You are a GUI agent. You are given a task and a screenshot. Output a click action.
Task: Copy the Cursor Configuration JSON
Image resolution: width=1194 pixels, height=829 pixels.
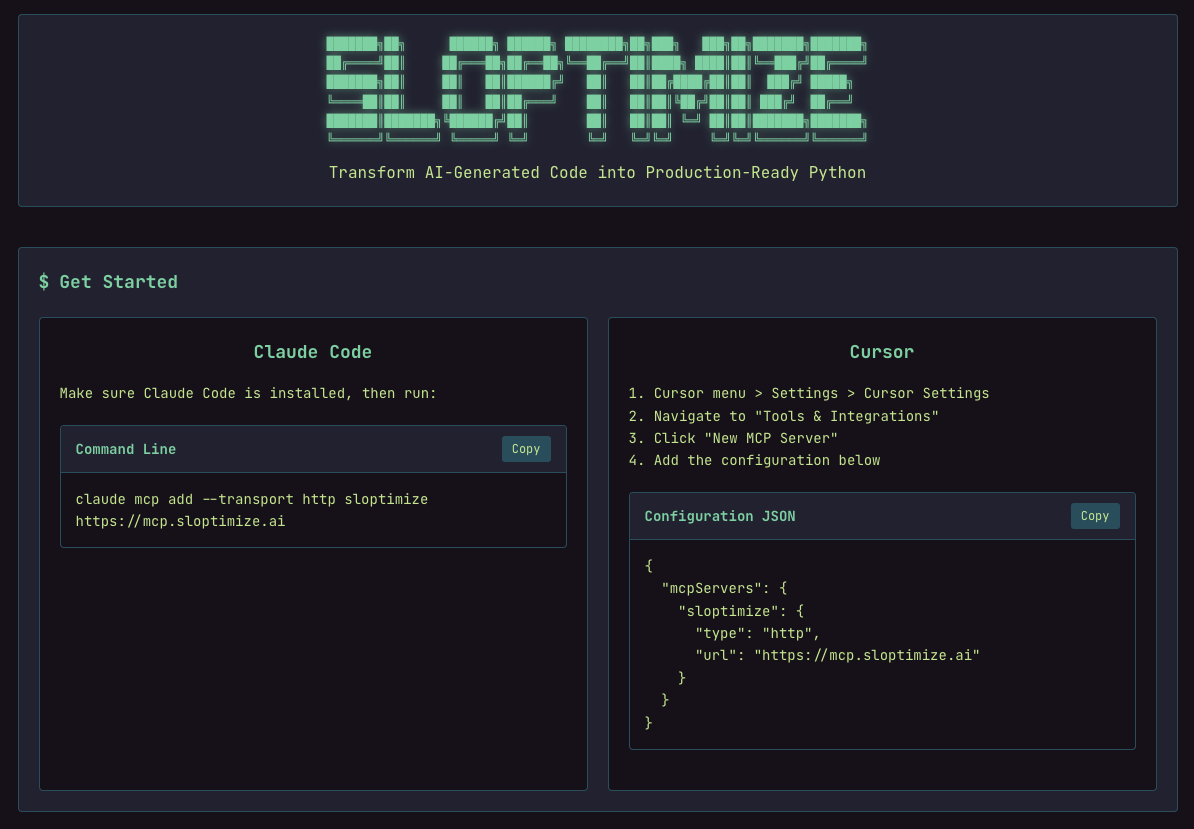coord(1094,516)
